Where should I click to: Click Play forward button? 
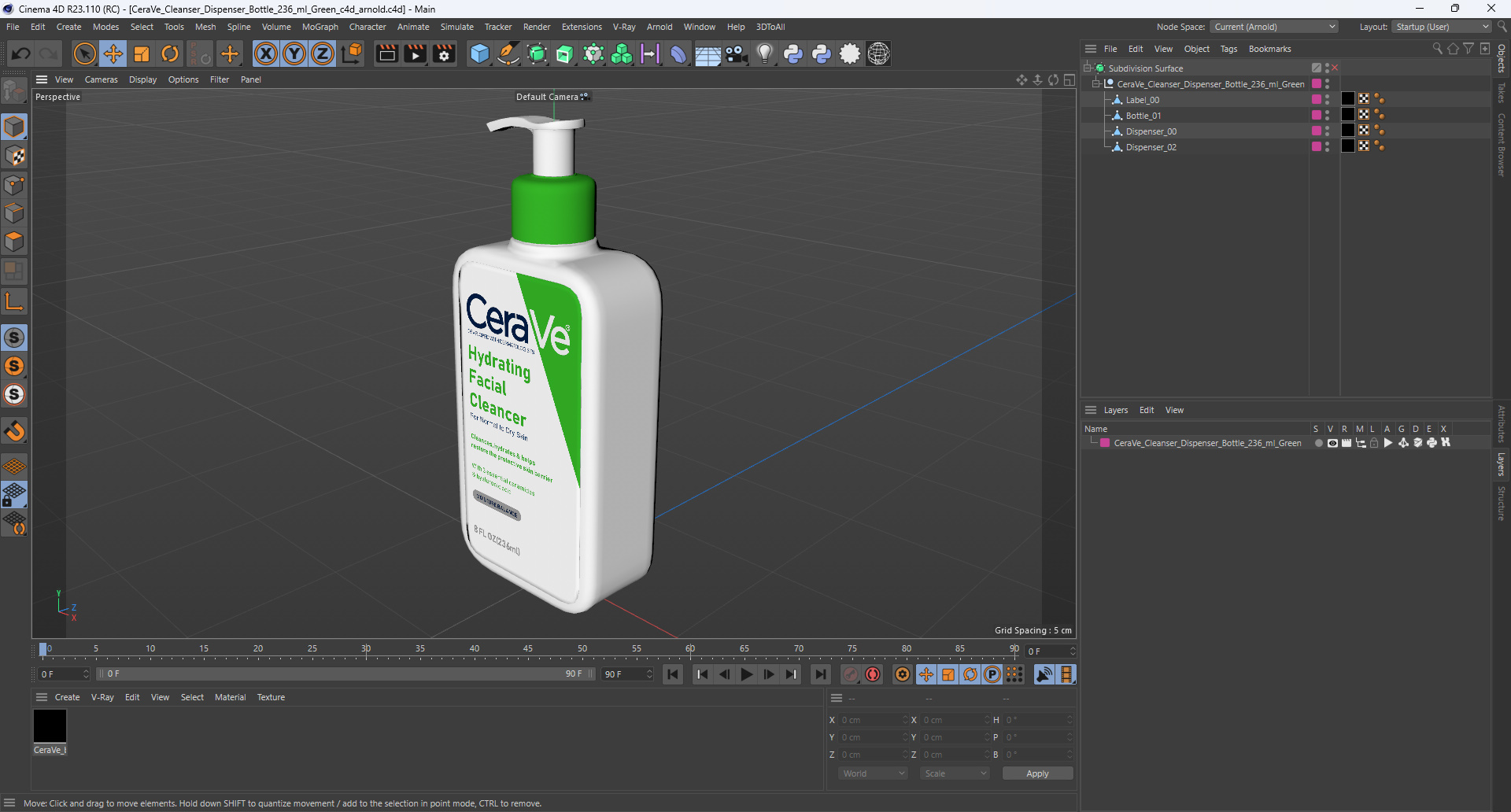(746, 674)
